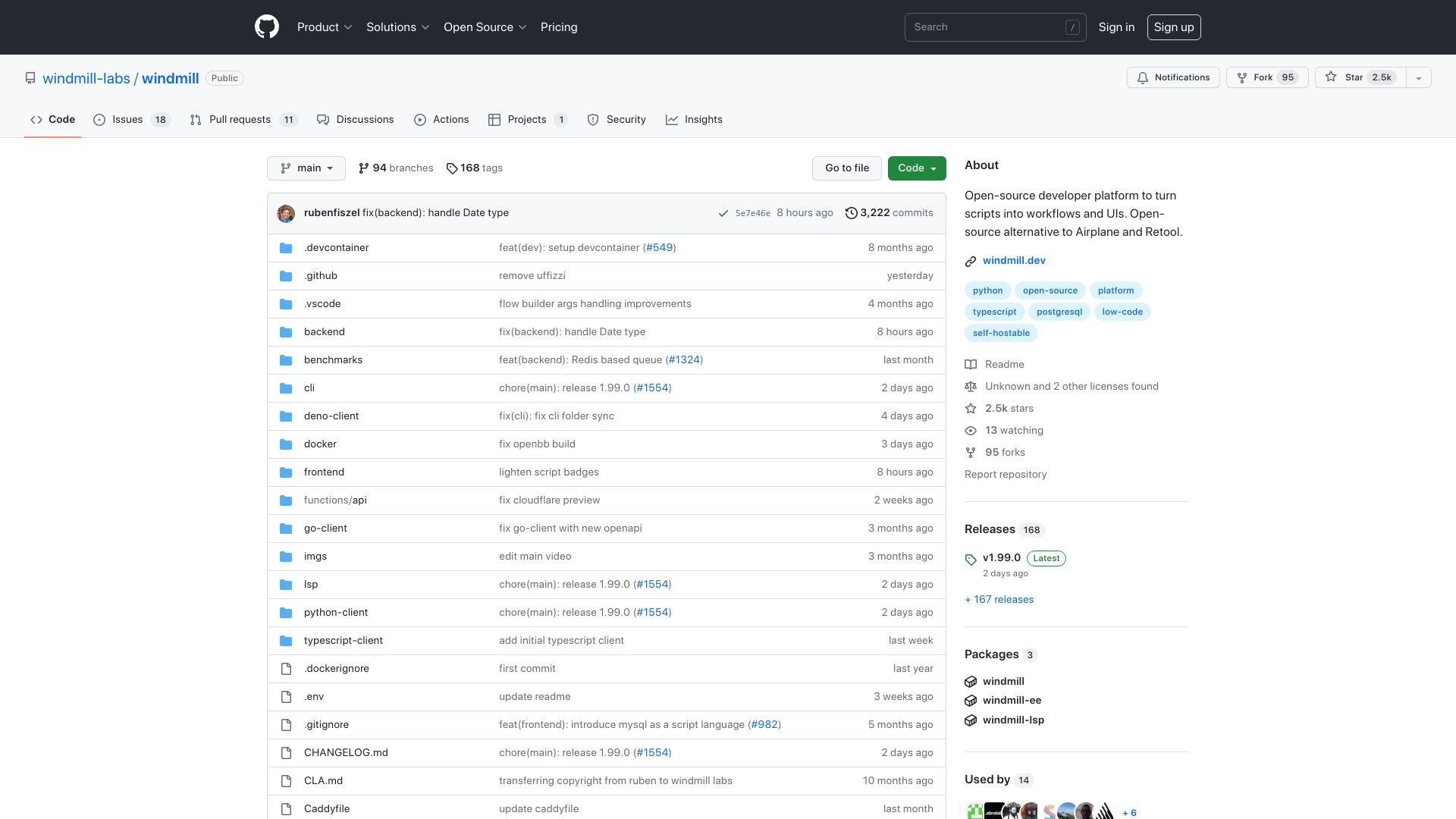This screenshot has height=819, width=1456.
Task: Go to the Pricing page
Action: (559, 27)
